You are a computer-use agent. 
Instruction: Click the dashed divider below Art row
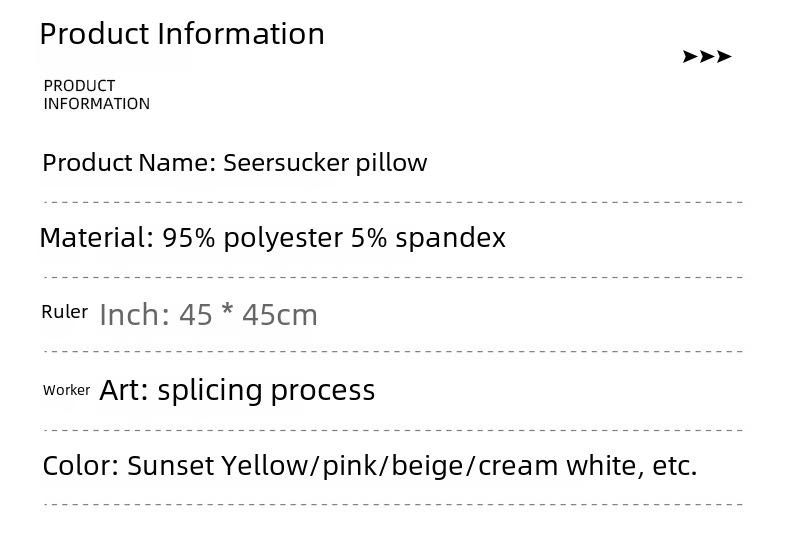[x=393, y=430]
